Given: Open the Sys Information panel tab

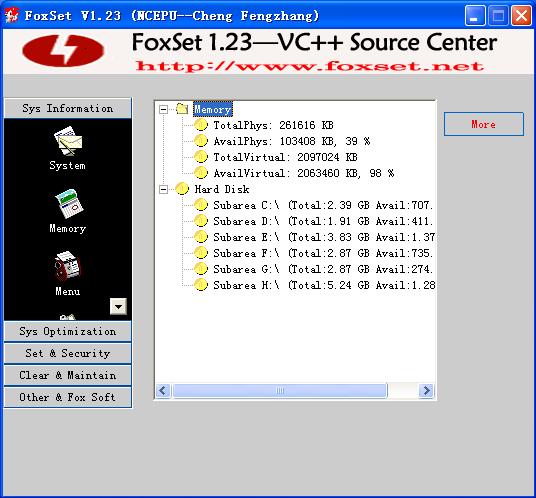Looking at the screenshot, I should (68, 108).
